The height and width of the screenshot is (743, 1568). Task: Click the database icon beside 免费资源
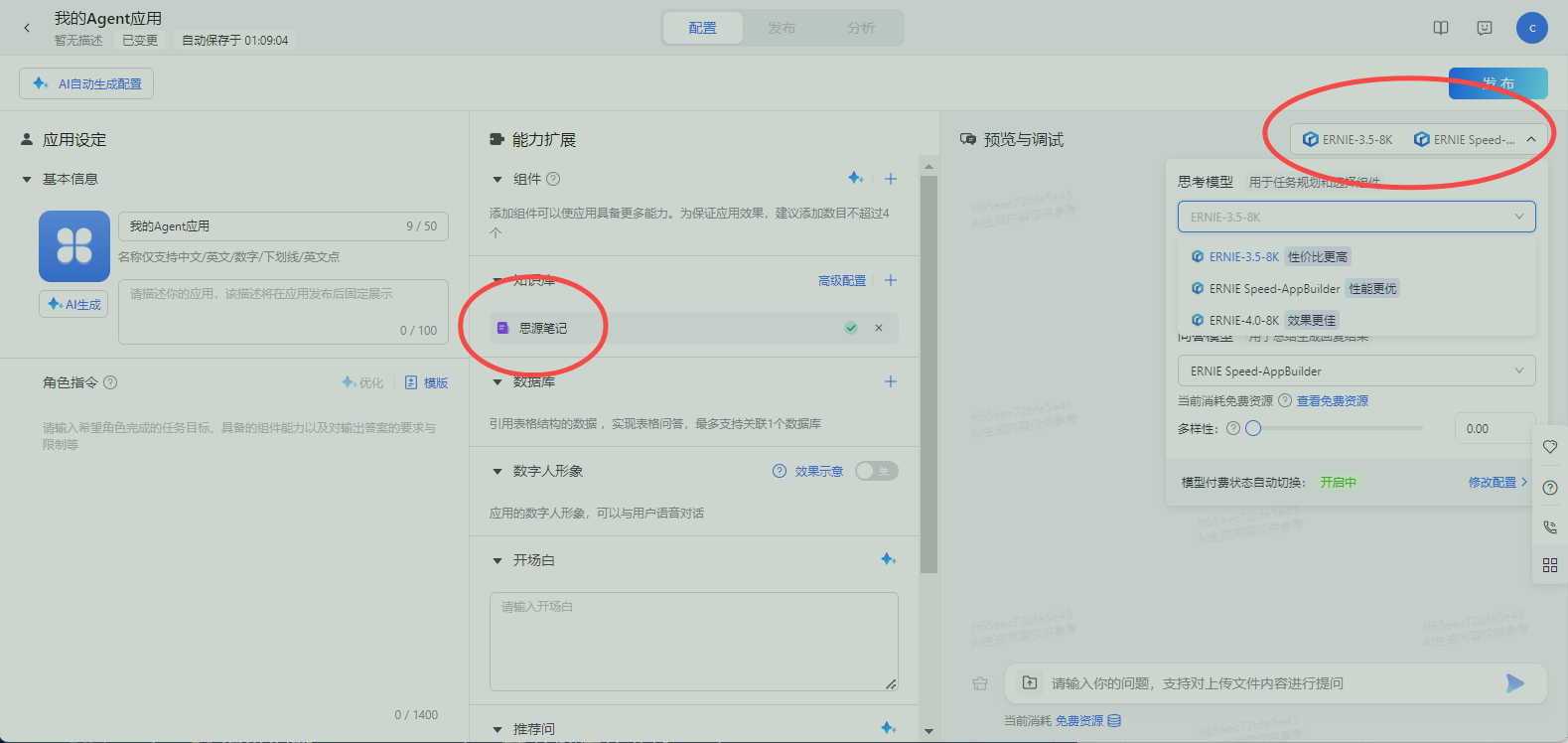[x=1114, y=721]
